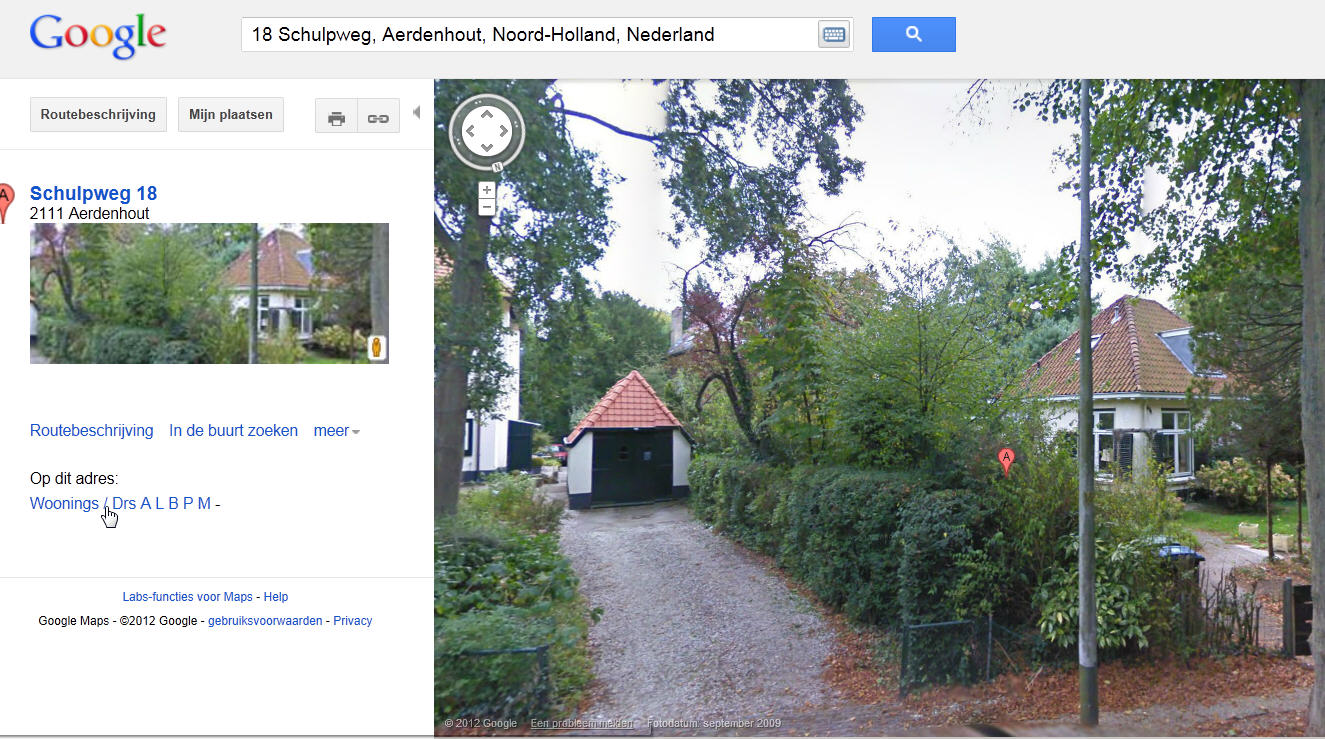The height and width of the screenshot is (739, 1325).
Task: Open the Routebeschrijving button
Action: point(98,115)
